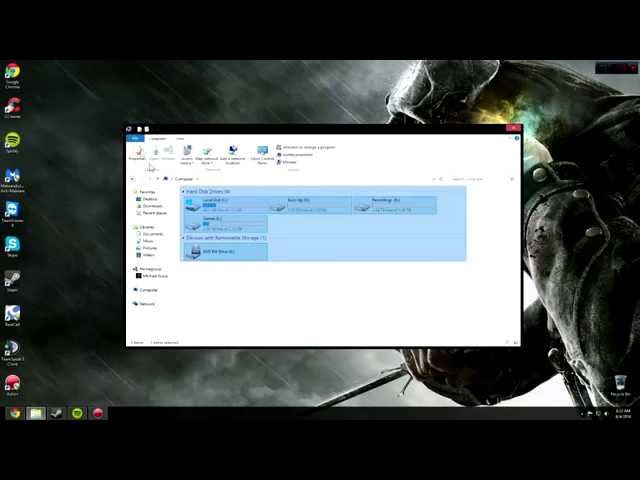Select the Michael user under Homegroup

[152, 276]
